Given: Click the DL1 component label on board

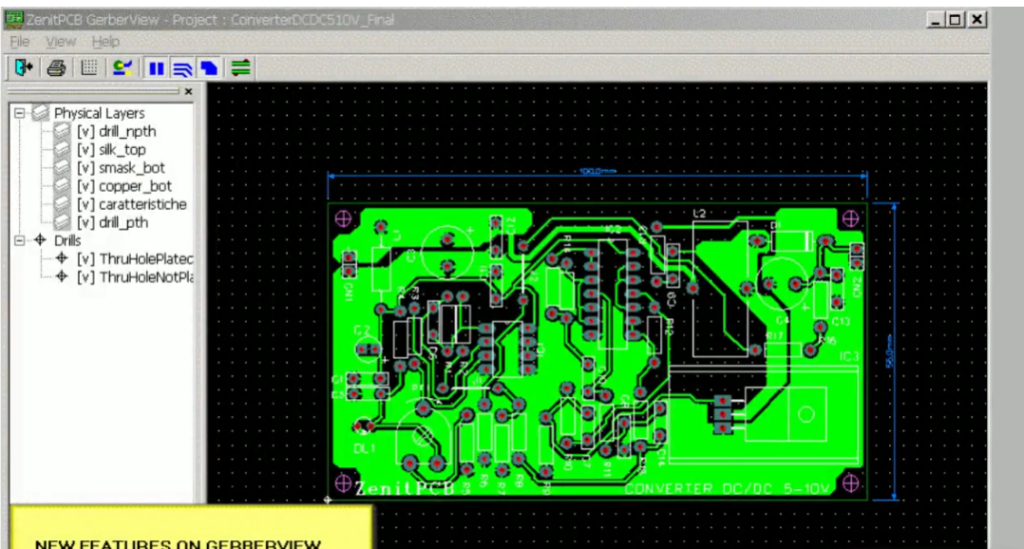Looking at the screenshot, I should pos(364,449).
